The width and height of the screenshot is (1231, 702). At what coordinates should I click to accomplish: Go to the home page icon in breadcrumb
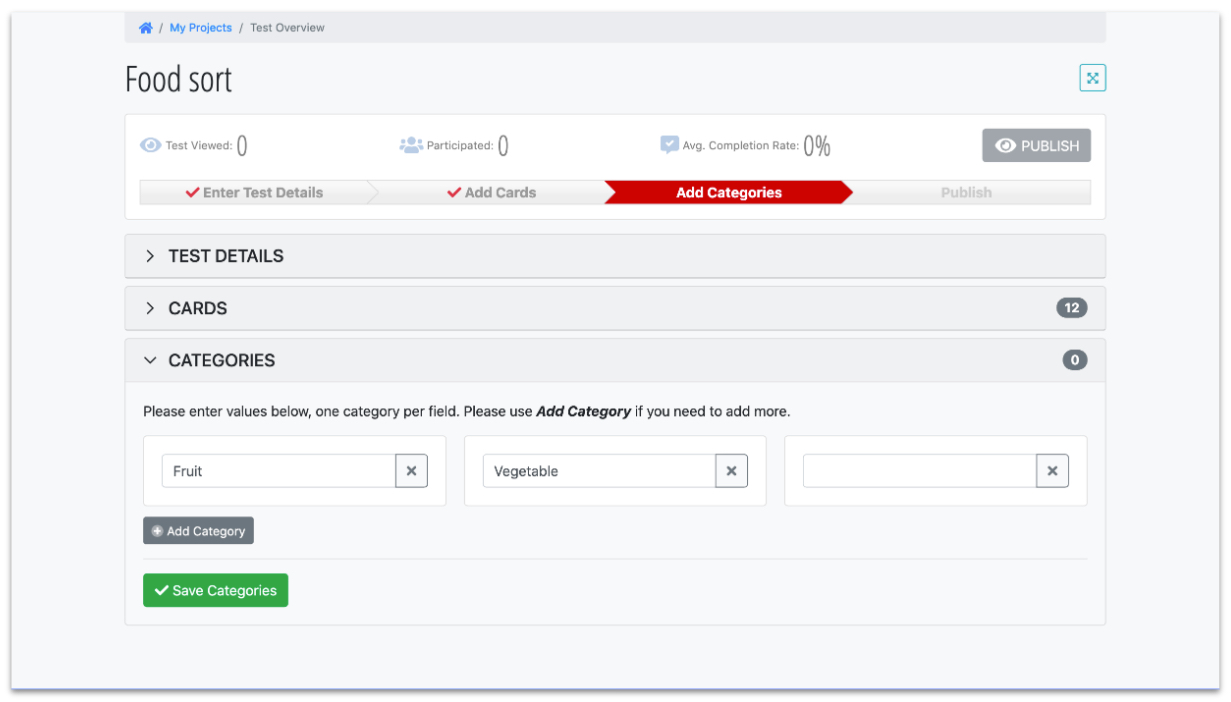click(x=146, y=28)
